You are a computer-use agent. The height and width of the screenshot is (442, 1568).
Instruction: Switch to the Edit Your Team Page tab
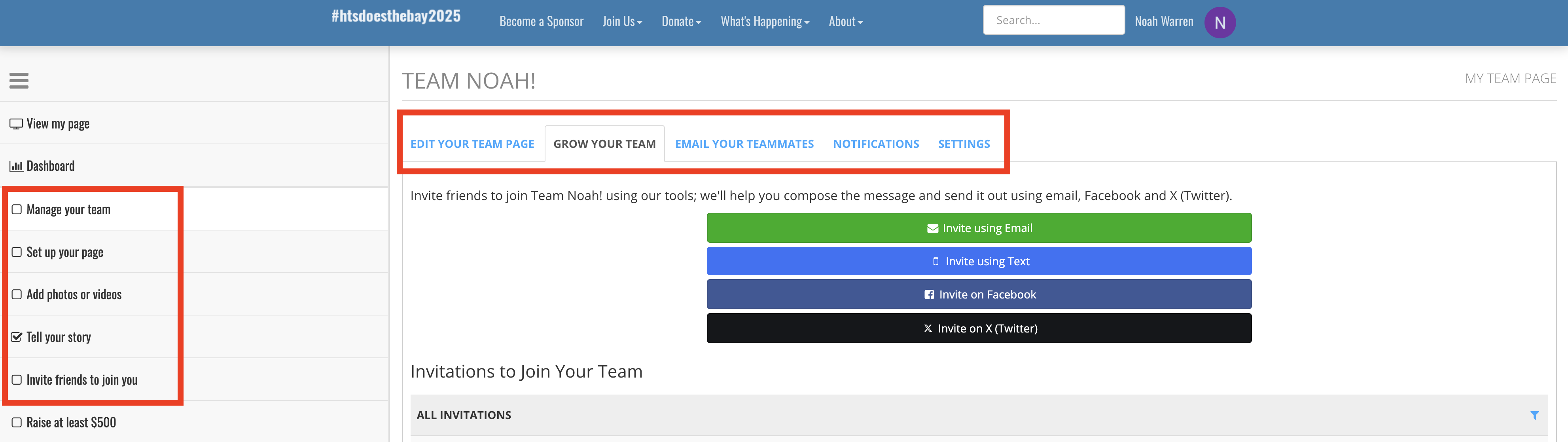[472, 144]
